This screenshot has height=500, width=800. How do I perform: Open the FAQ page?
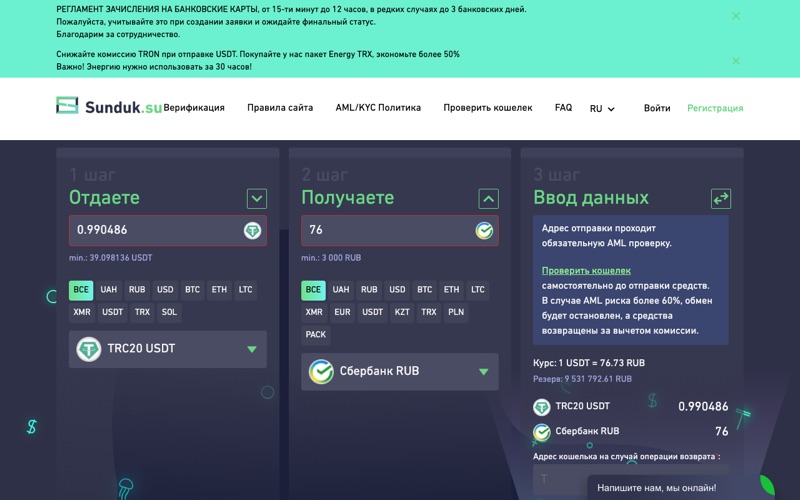(x=563, y=108)
